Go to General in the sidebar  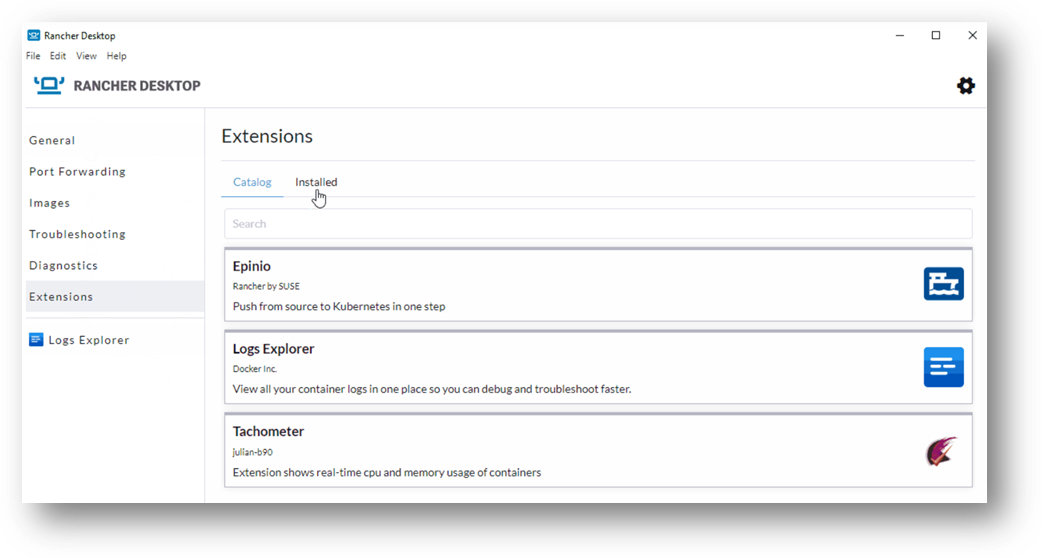(52, 140)
